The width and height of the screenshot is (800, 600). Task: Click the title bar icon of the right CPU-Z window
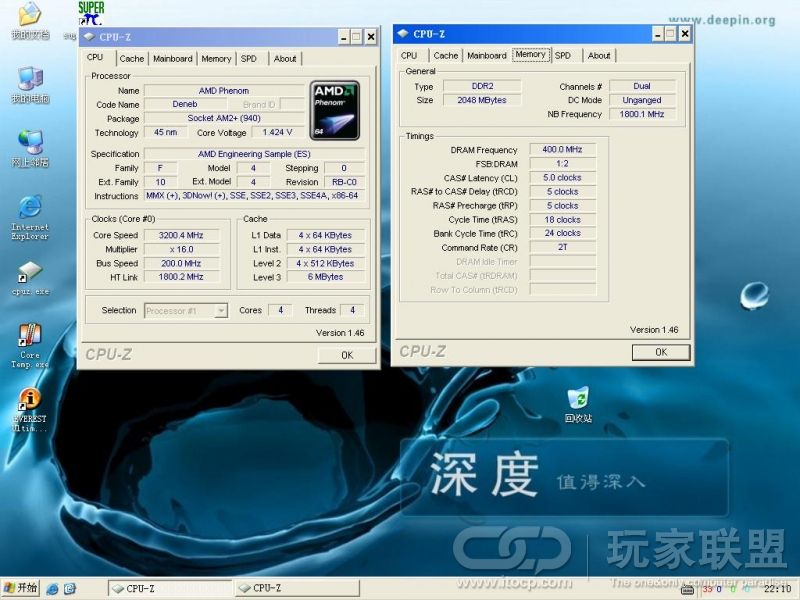click(403, 34)
